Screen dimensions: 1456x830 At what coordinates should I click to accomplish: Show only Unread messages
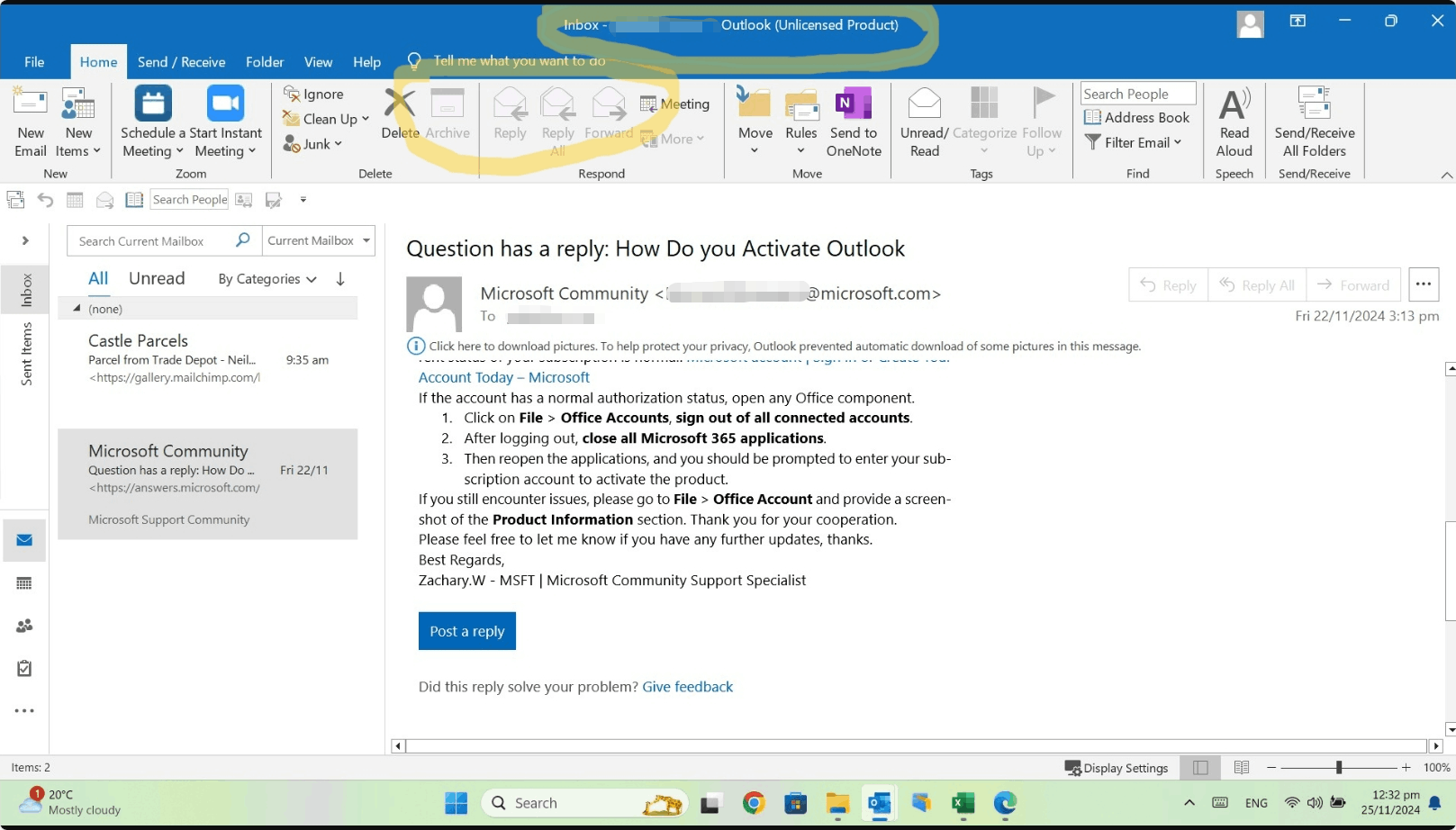156,278
